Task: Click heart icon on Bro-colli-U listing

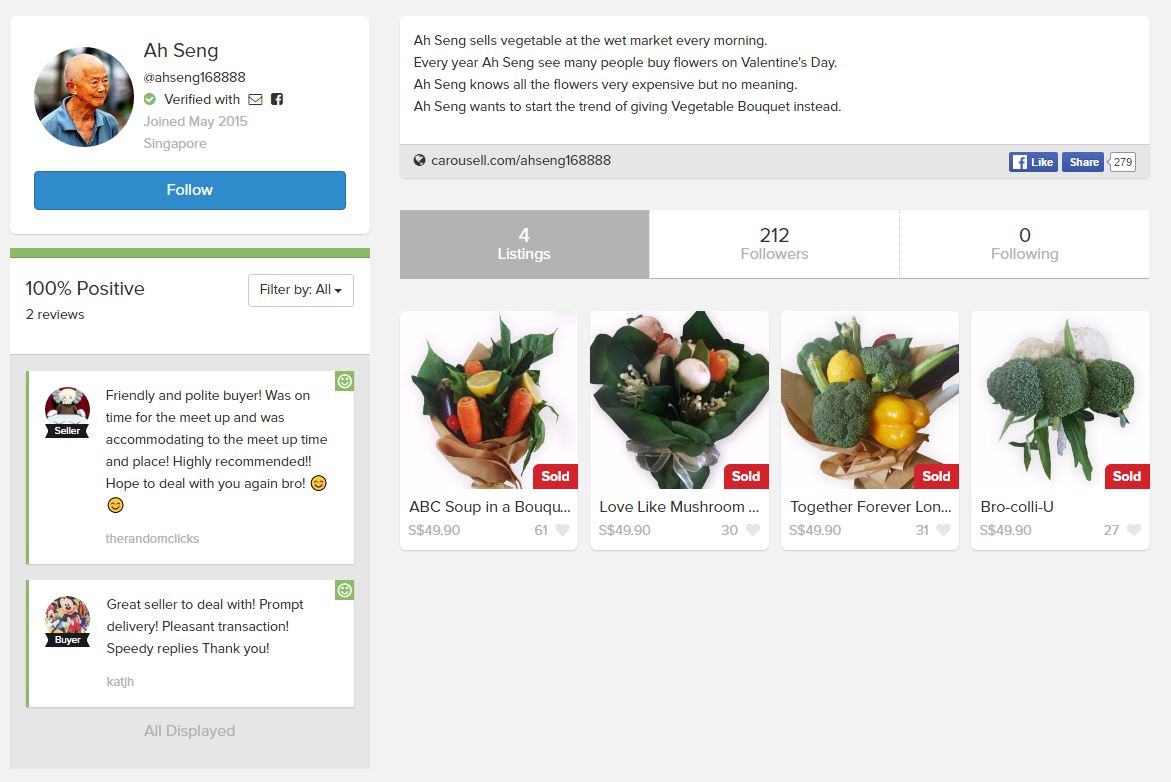Action: click(x=1134, y=530)
